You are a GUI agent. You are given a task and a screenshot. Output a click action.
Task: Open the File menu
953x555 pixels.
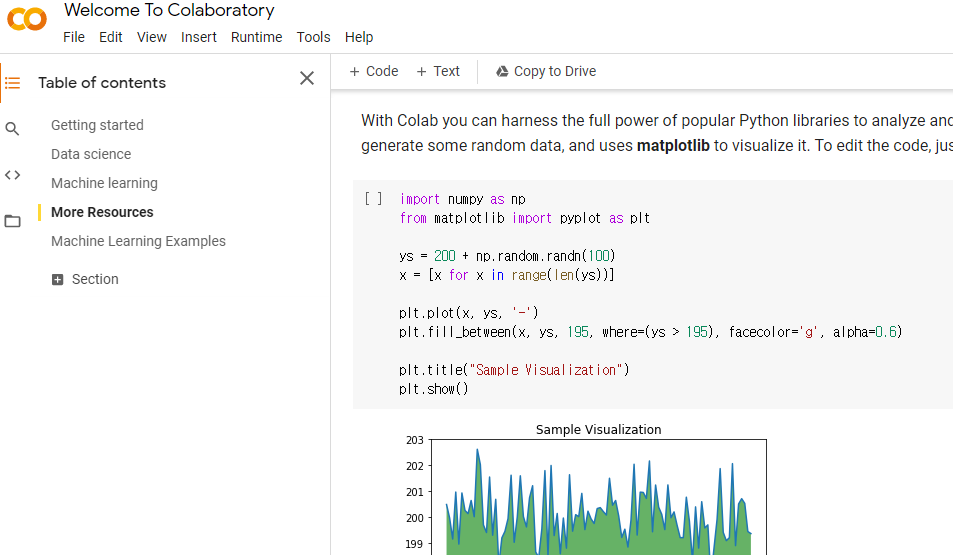pos(74,37)
